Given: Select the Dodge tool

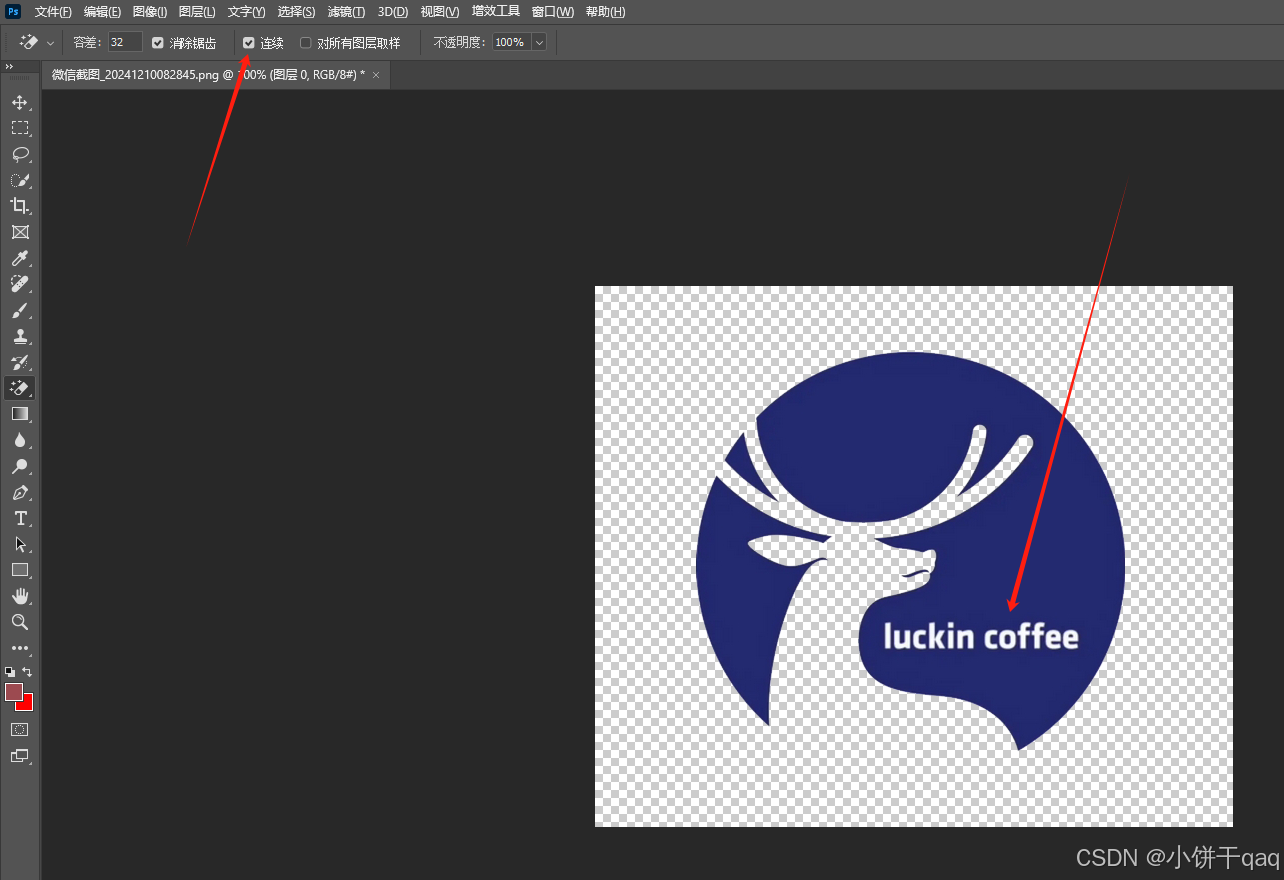Looking at the screenshot, I should (x=20, y=466).
